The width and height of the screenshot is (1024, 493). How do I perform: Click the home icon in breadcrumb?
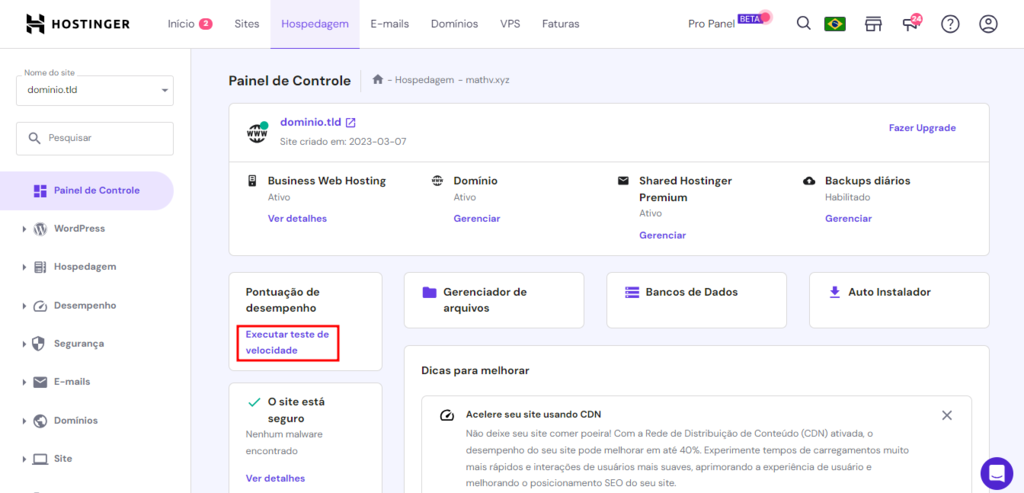(x=377, y=80)
